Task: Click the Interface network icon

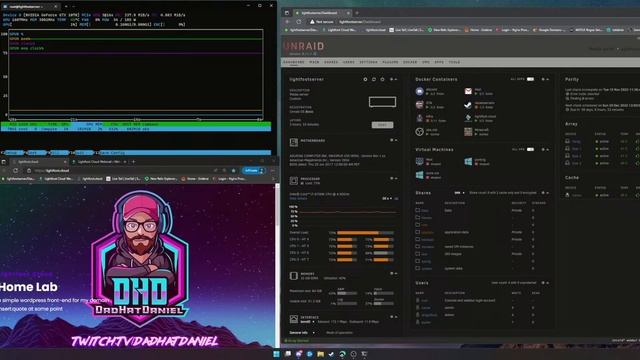Action: (x=293, y=319)
